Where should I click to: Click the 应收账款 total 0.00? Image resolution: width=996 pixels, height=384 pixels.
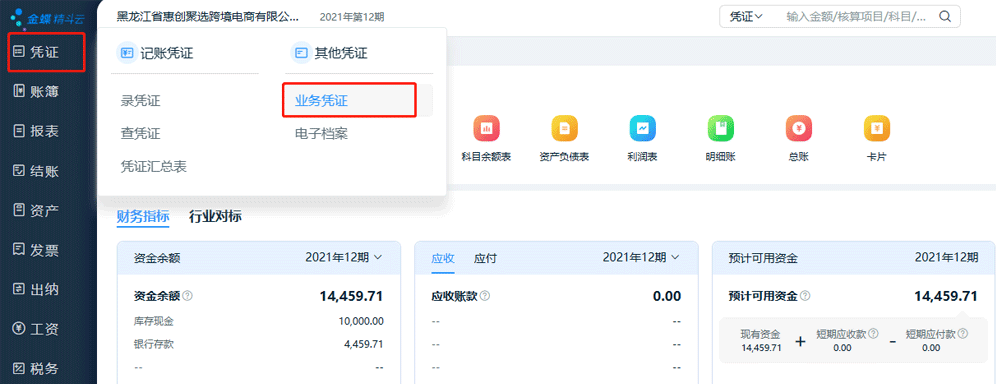[x=667, y=296]
